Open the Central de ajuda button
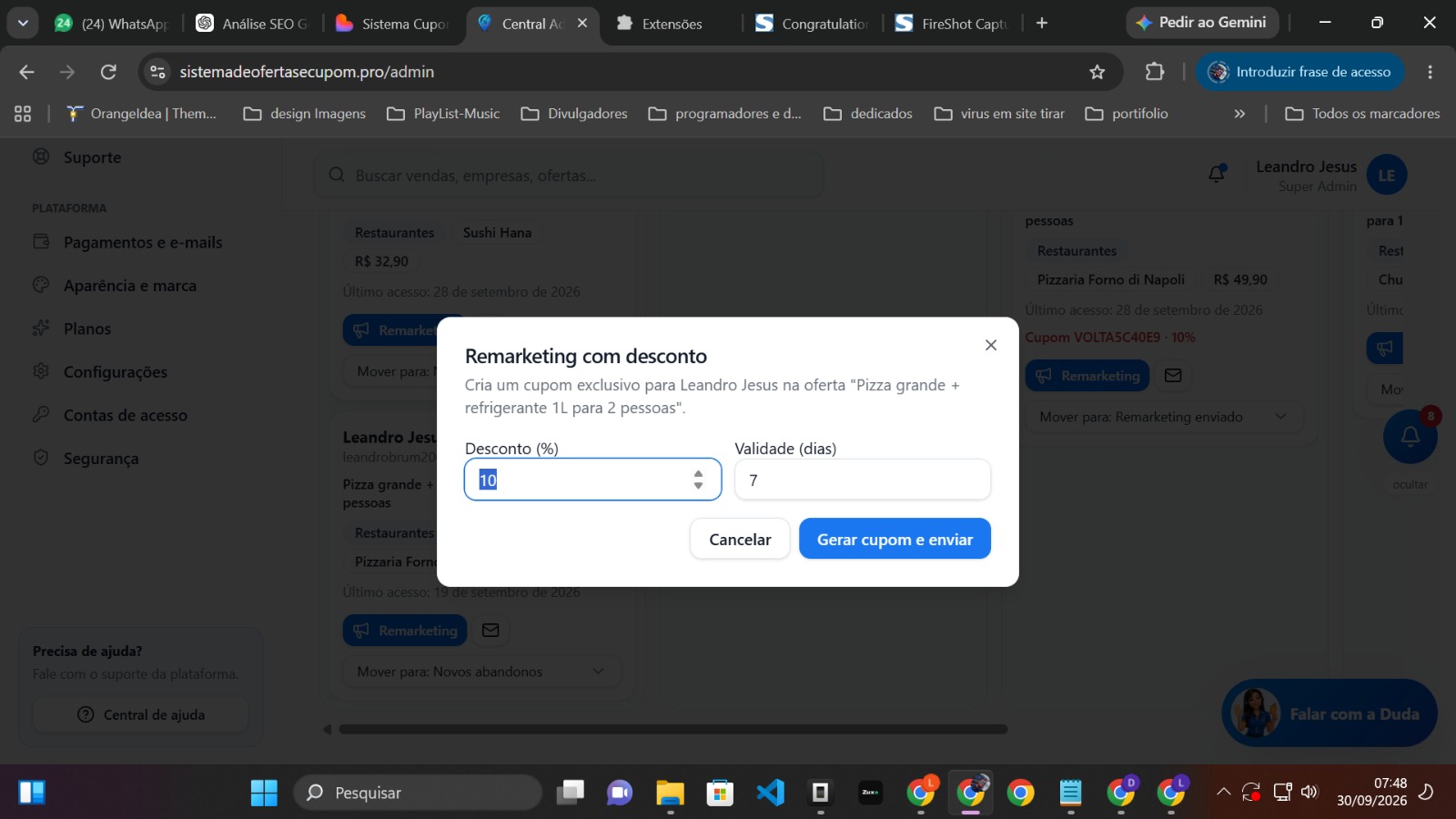 (141, 714)
